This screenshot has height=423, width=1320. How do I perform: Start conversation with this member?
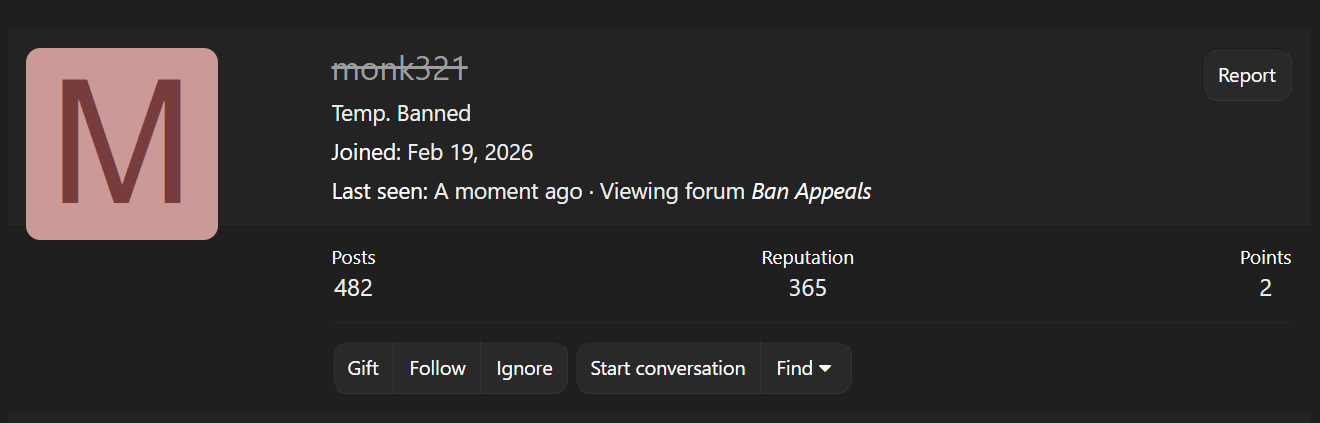point(667,368)
